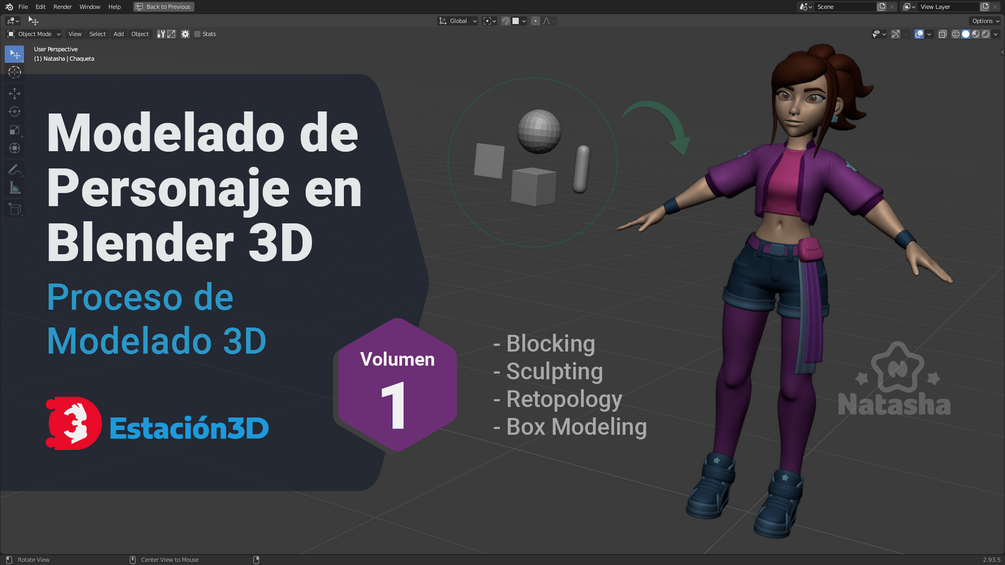Switch to Solid shading
The image size is (1005, 565).
965,34
